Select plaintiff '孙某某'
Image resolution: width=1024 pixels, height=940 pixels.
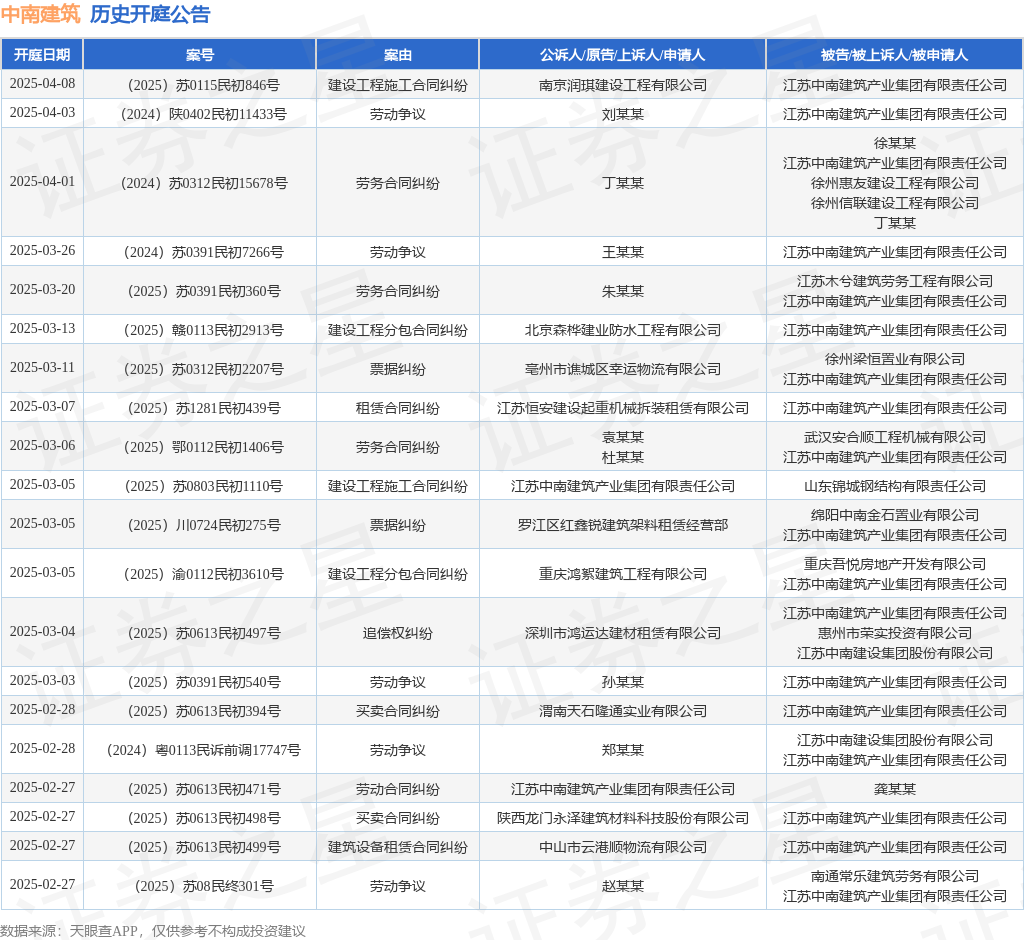622,683
